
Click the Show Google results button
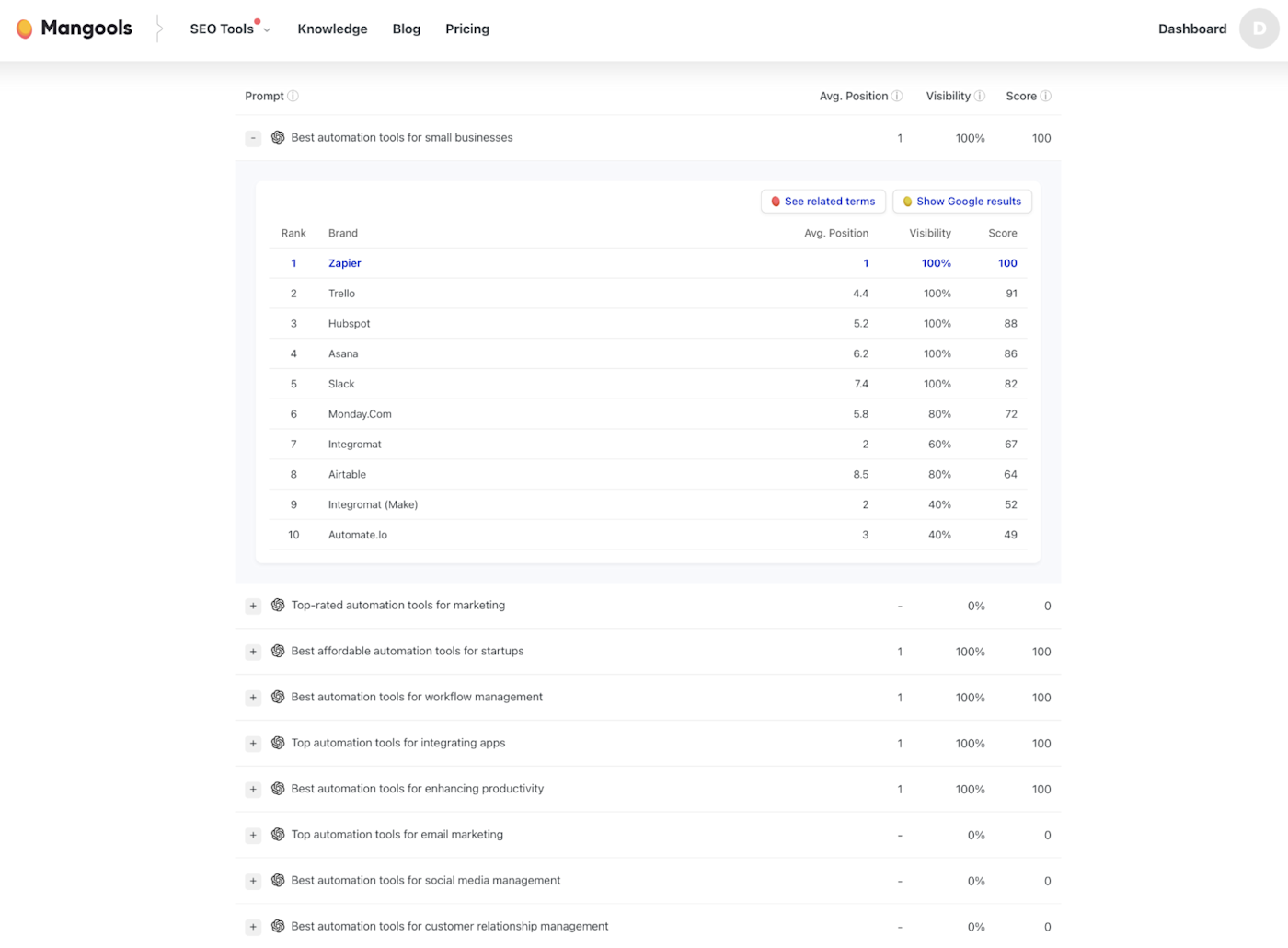click(962, 202)
